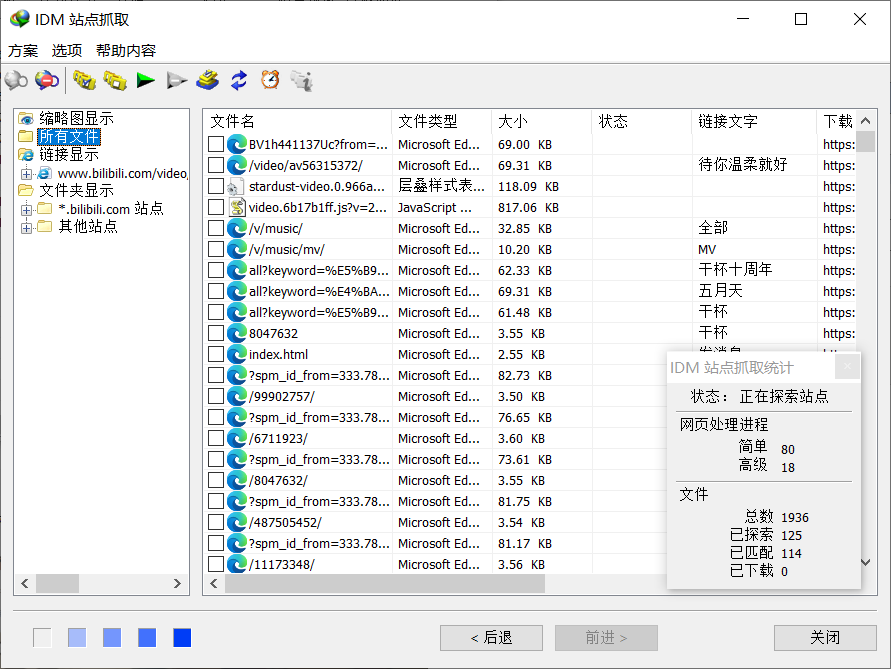Viewport: 891px width, 669px height.
Task: Click the file list horizontal scrollbar thumb
Action: 385,583
